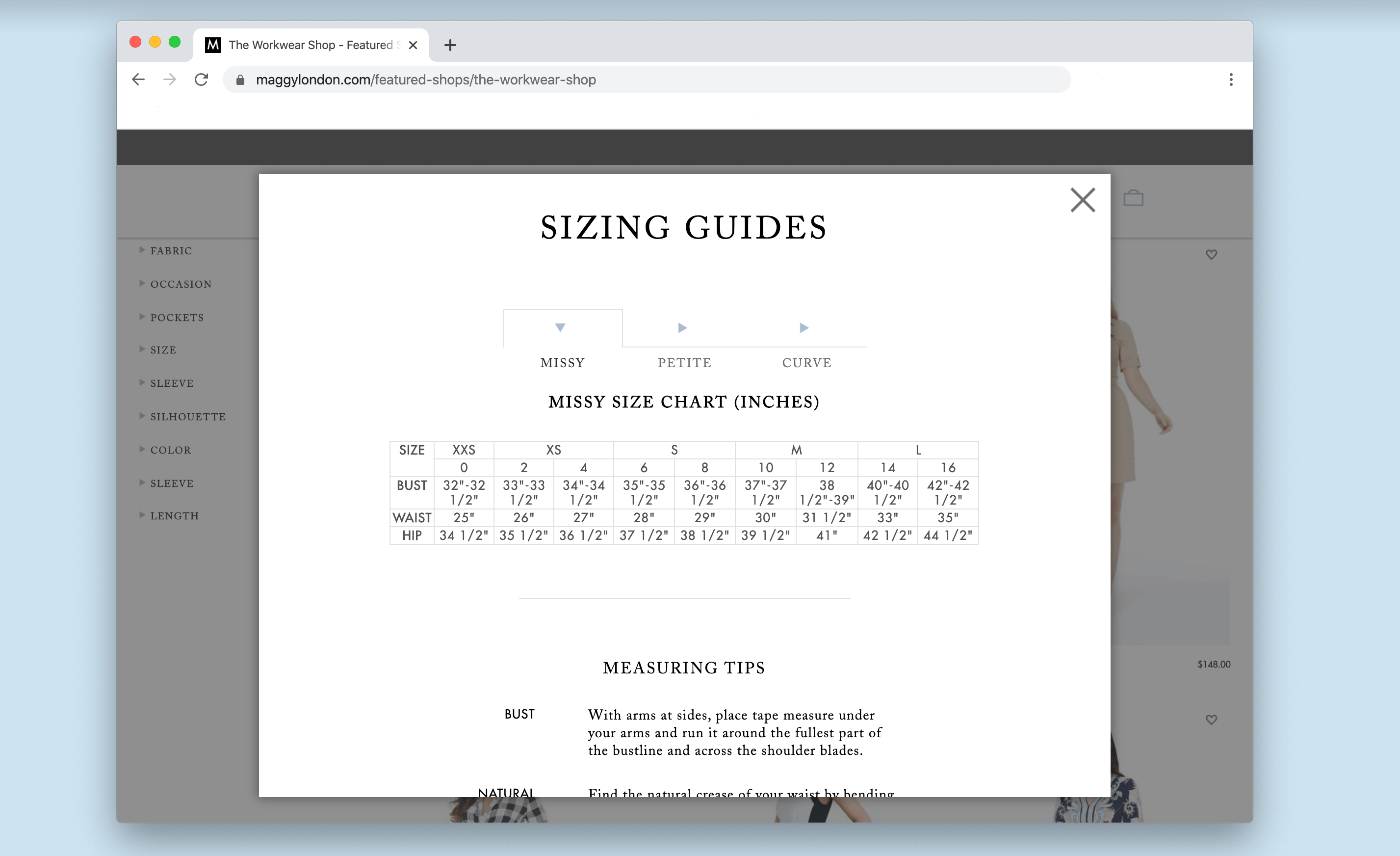Expand the OCCASION filter
Viewport: 1400px width, 856px height.
pyautogui.click(x=175, y=284)
